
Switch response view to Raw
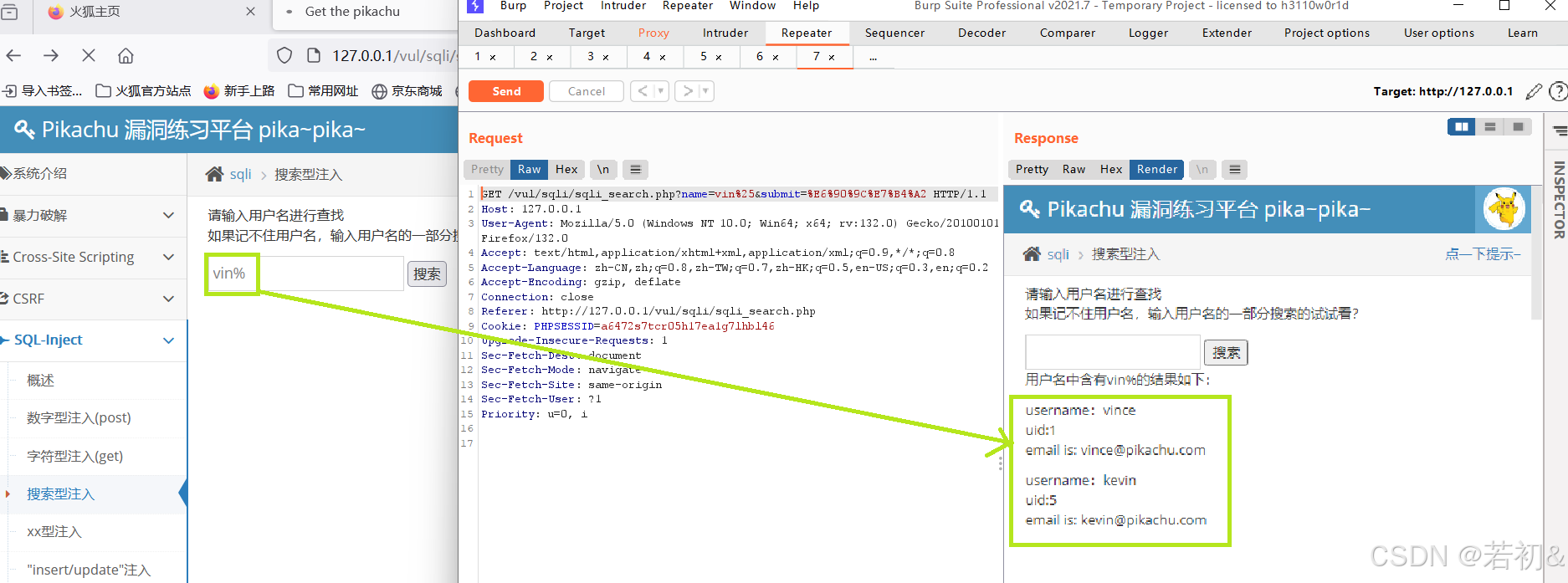pos(1074,169)
